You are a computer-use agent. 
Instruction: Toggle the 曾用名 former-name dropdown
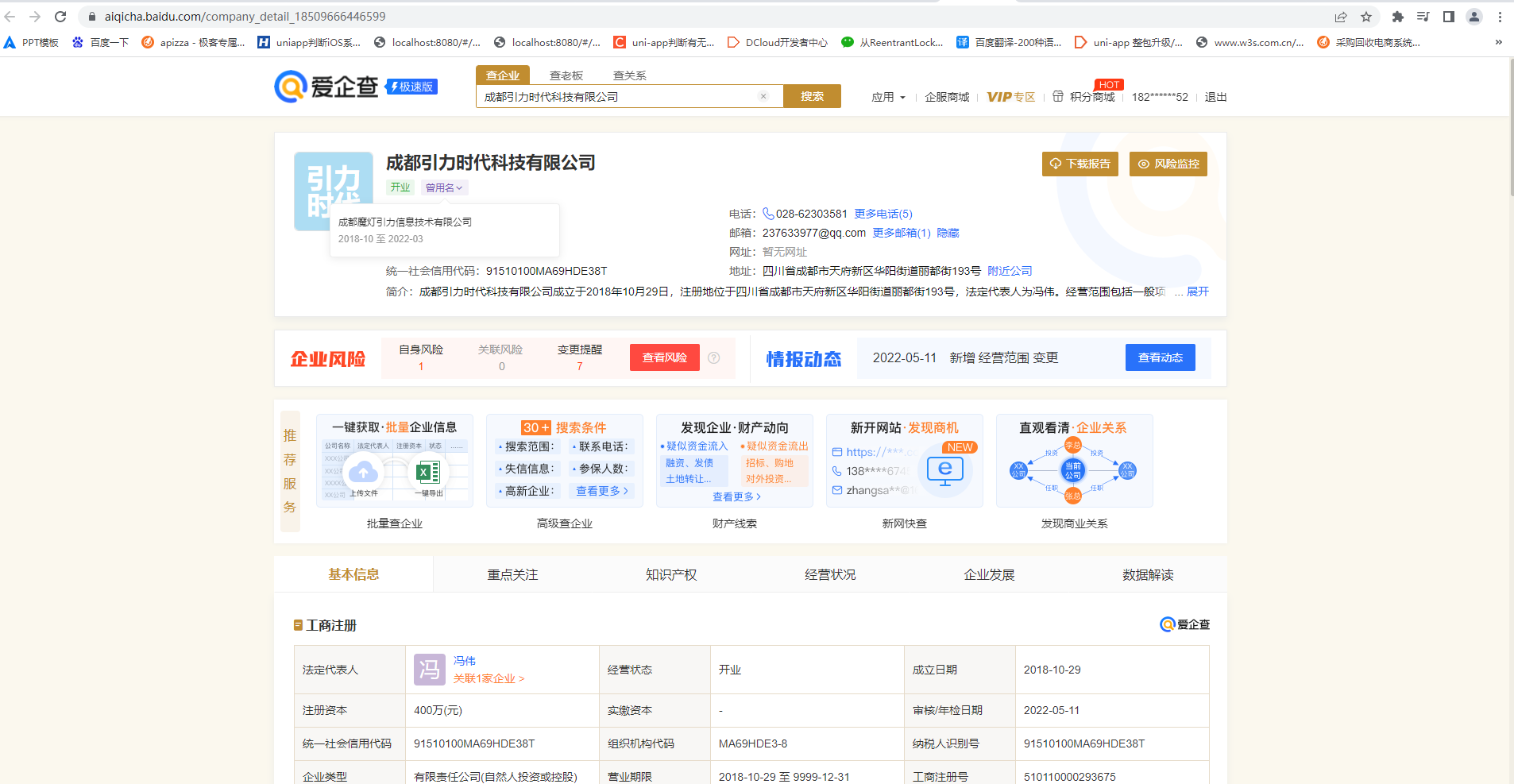pos(444,187)
